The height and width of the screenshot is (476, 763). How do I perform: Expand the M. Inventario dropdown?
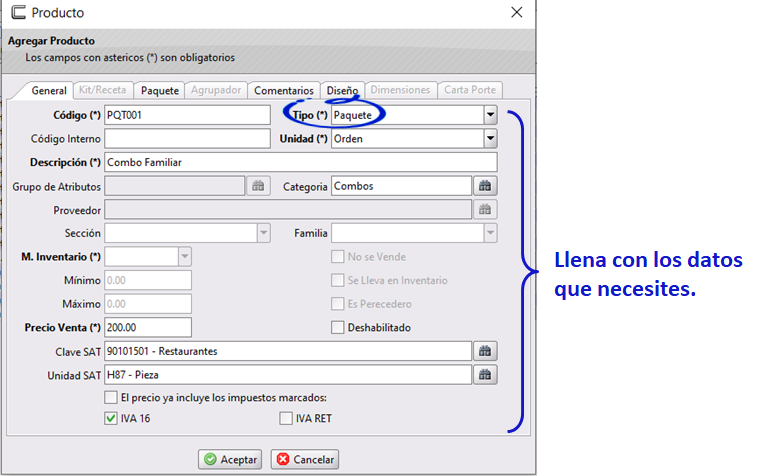point(185,256)
